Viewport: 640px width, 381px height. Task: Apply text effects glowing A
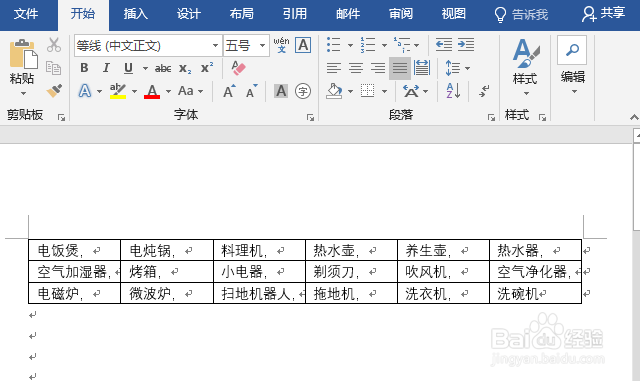[85, 91]
